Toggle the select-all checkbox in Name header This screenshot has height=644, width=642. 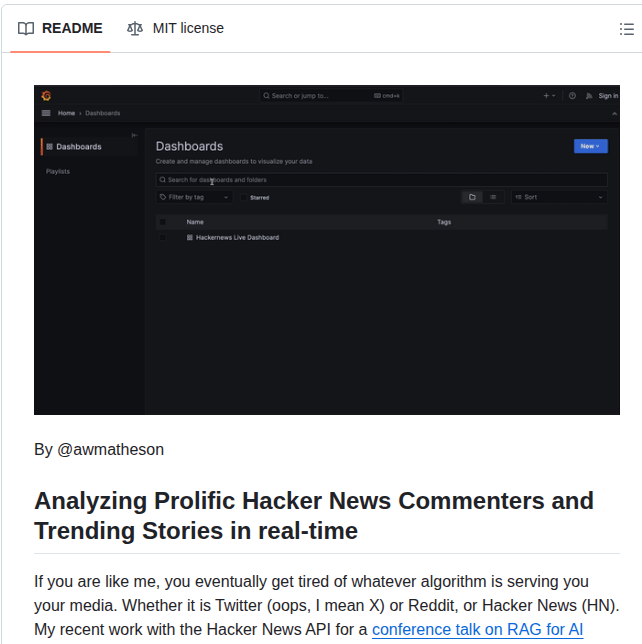[x=163, y=222]
